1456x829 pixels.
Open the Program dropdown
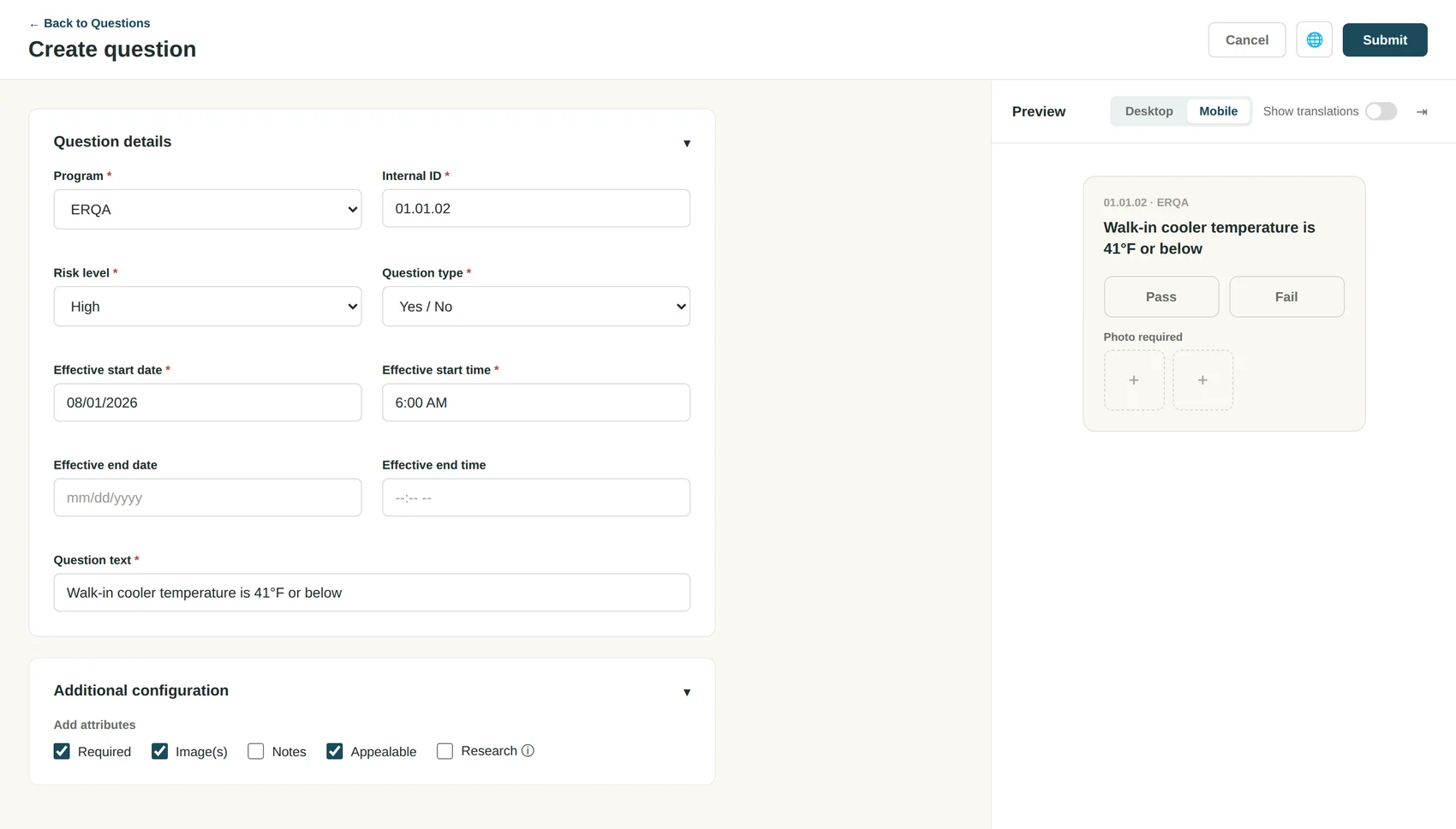coord(207,209)
